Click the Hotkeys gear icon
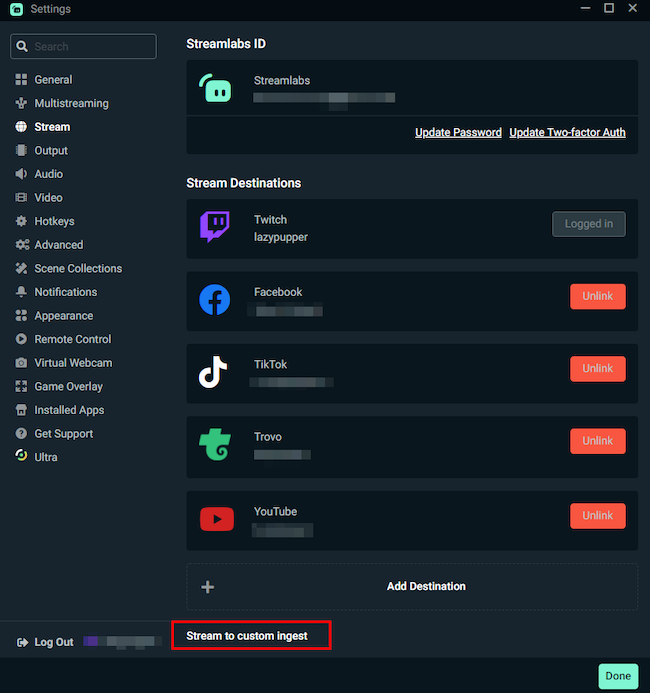 point(21,221)
